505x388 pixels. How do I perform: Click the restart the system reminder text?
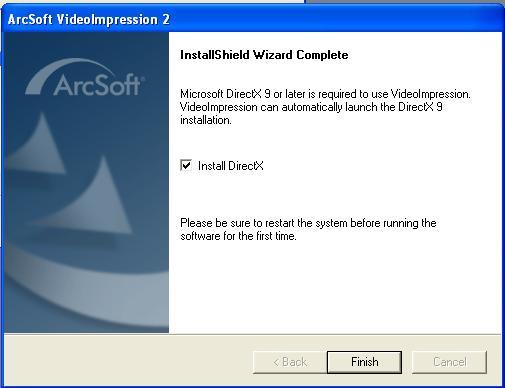(x=308, y=229)
